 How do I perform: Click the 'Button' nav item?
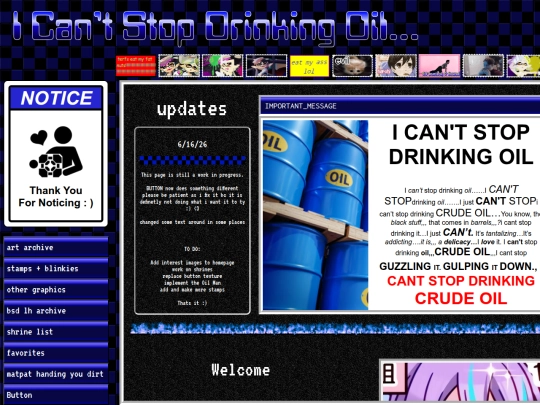click(56, 394)
